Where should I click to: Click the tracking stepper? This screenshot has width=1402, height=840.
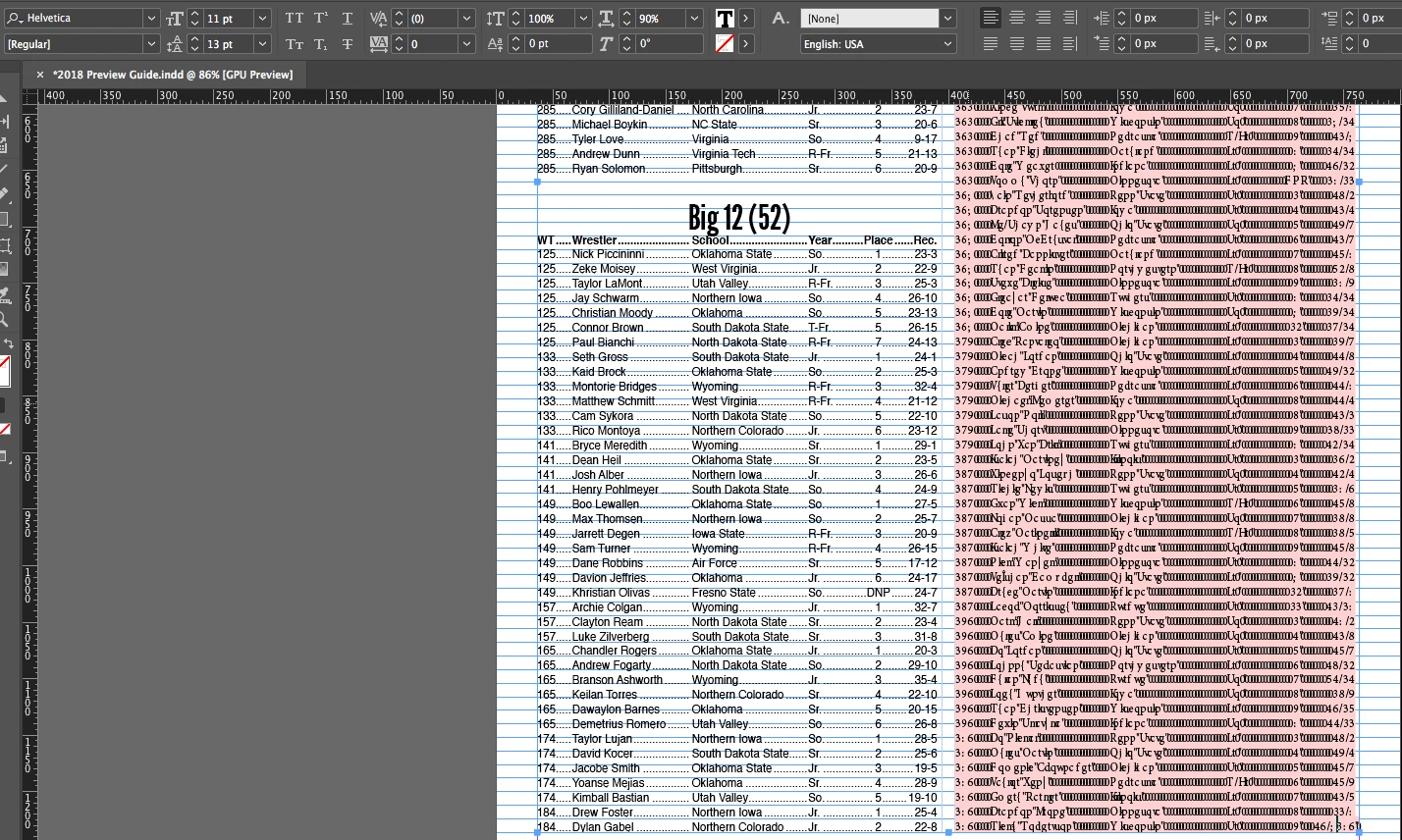(400, 44)
